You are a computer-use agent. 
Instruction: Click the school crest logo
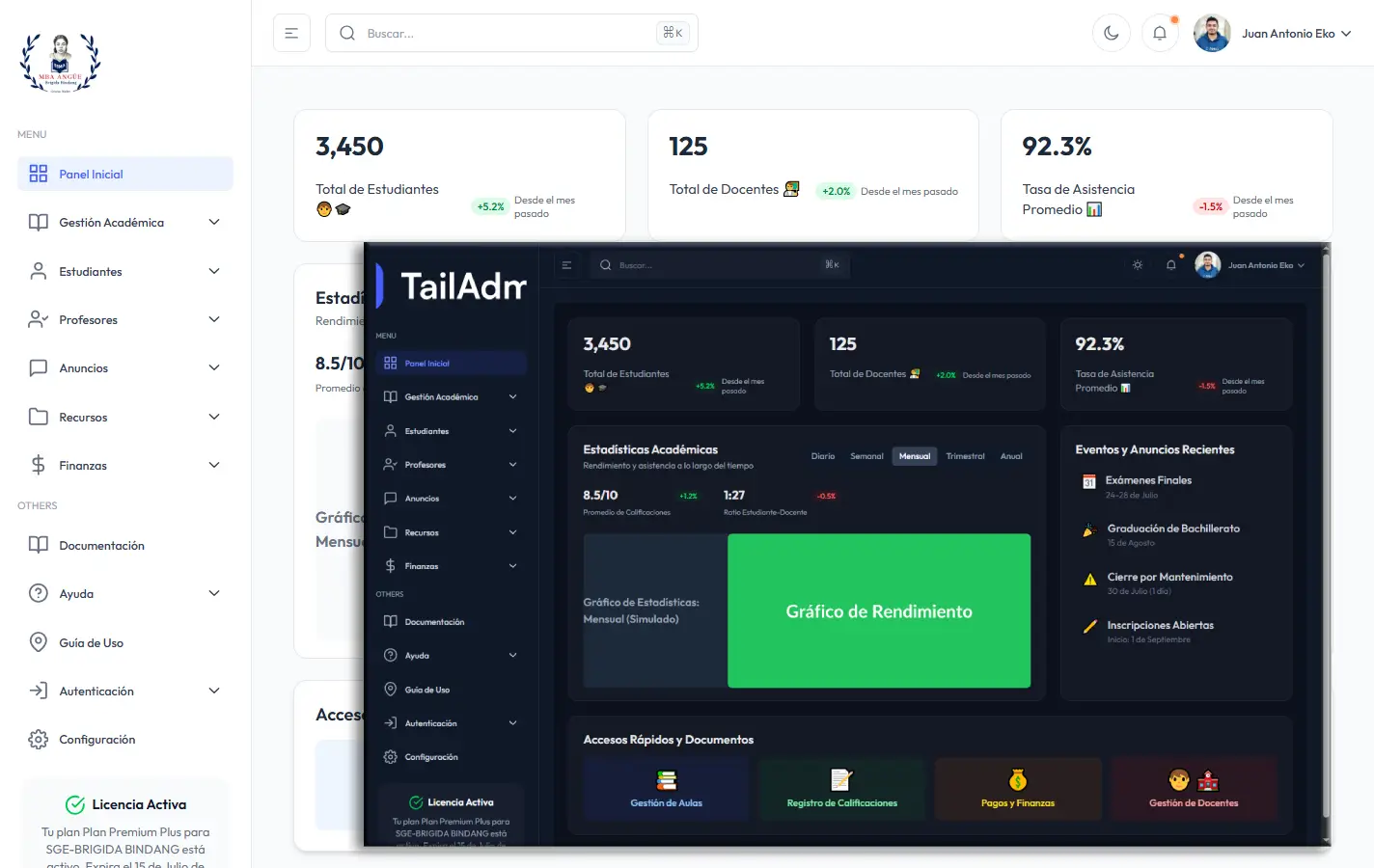point(61,63)
